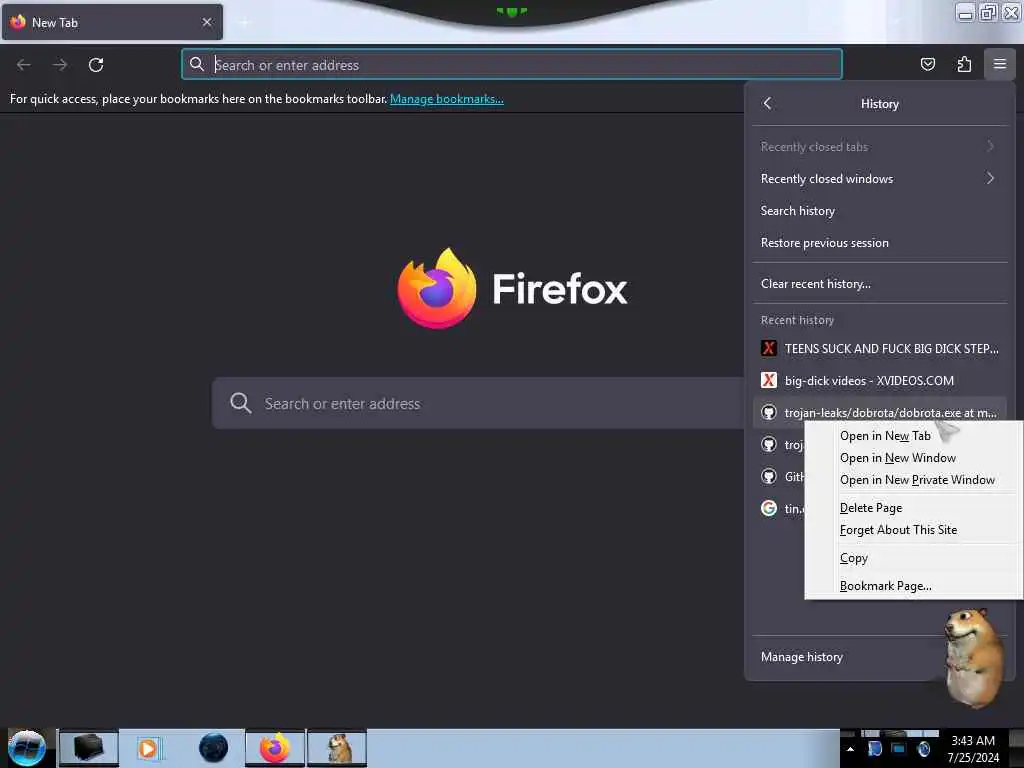Choose Forget About This Site
The width and height of the screenshot is (1024, 768).
pos(898,530)
